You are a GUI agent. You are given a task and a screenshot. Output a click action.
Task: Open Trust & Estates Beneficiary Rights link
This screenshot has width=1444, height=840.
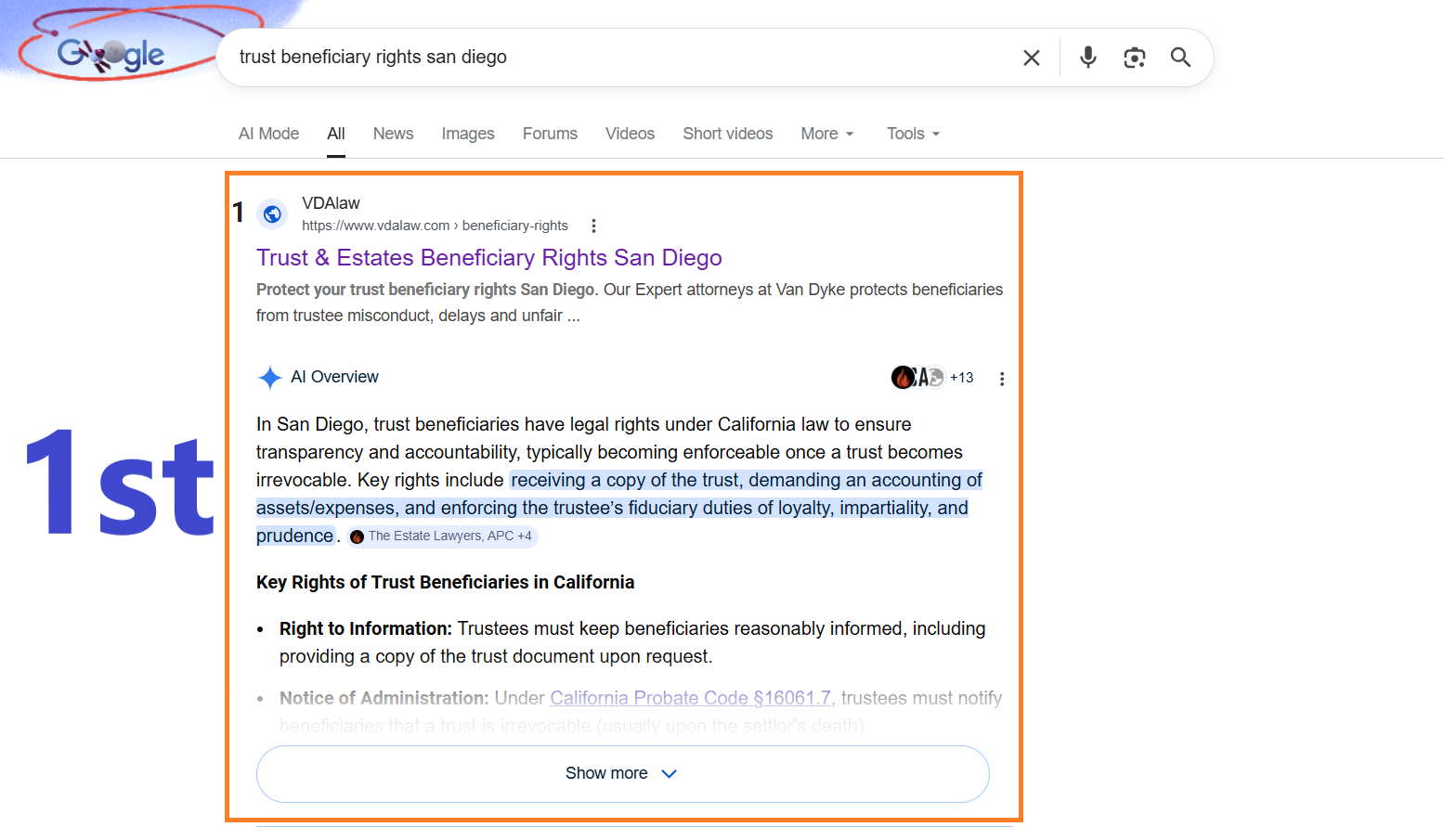coord(488,257)
